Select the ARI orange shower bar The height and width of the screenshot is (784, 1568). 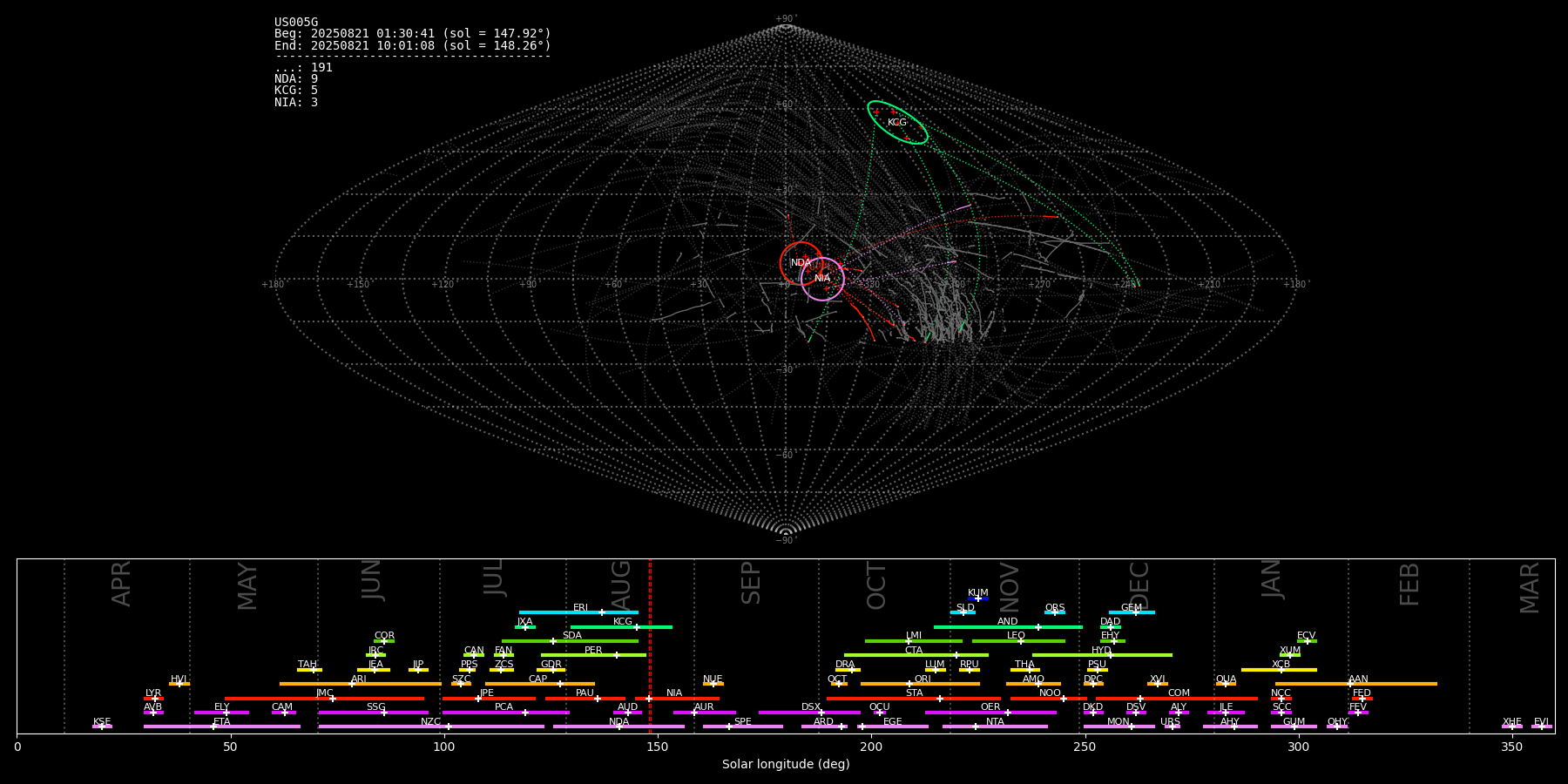click(x=361, y=684)
